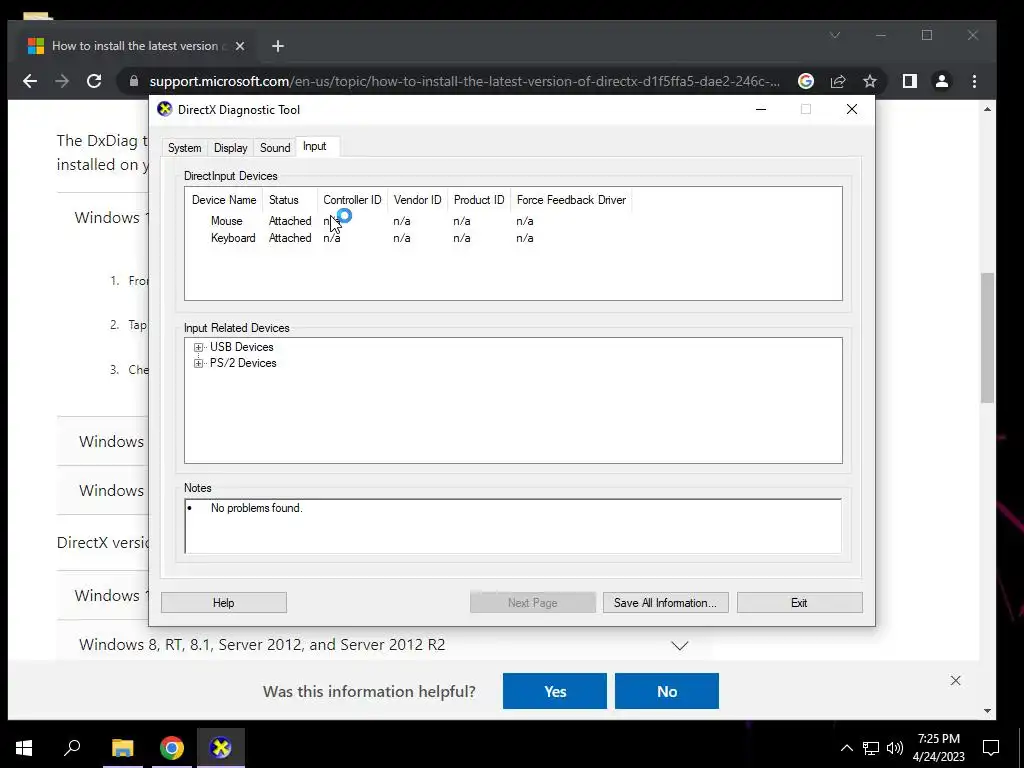This screenshot has height=768, width=1024.
Task: Switch to the Sound tab
Action: [275, 148]
